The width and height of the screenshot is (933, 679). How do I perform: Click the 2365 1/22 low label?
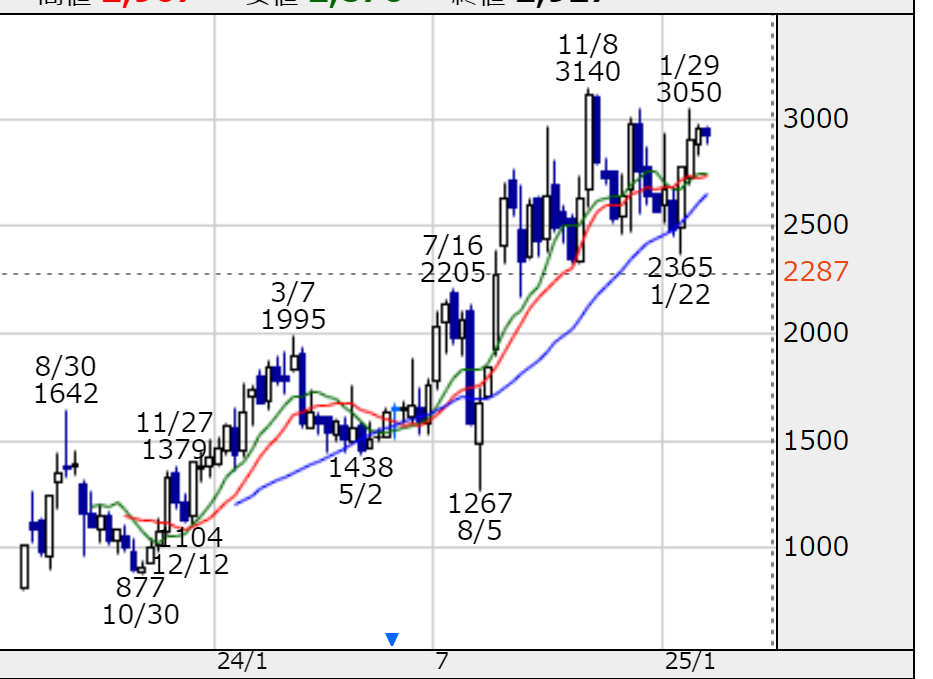coord(680,281)
